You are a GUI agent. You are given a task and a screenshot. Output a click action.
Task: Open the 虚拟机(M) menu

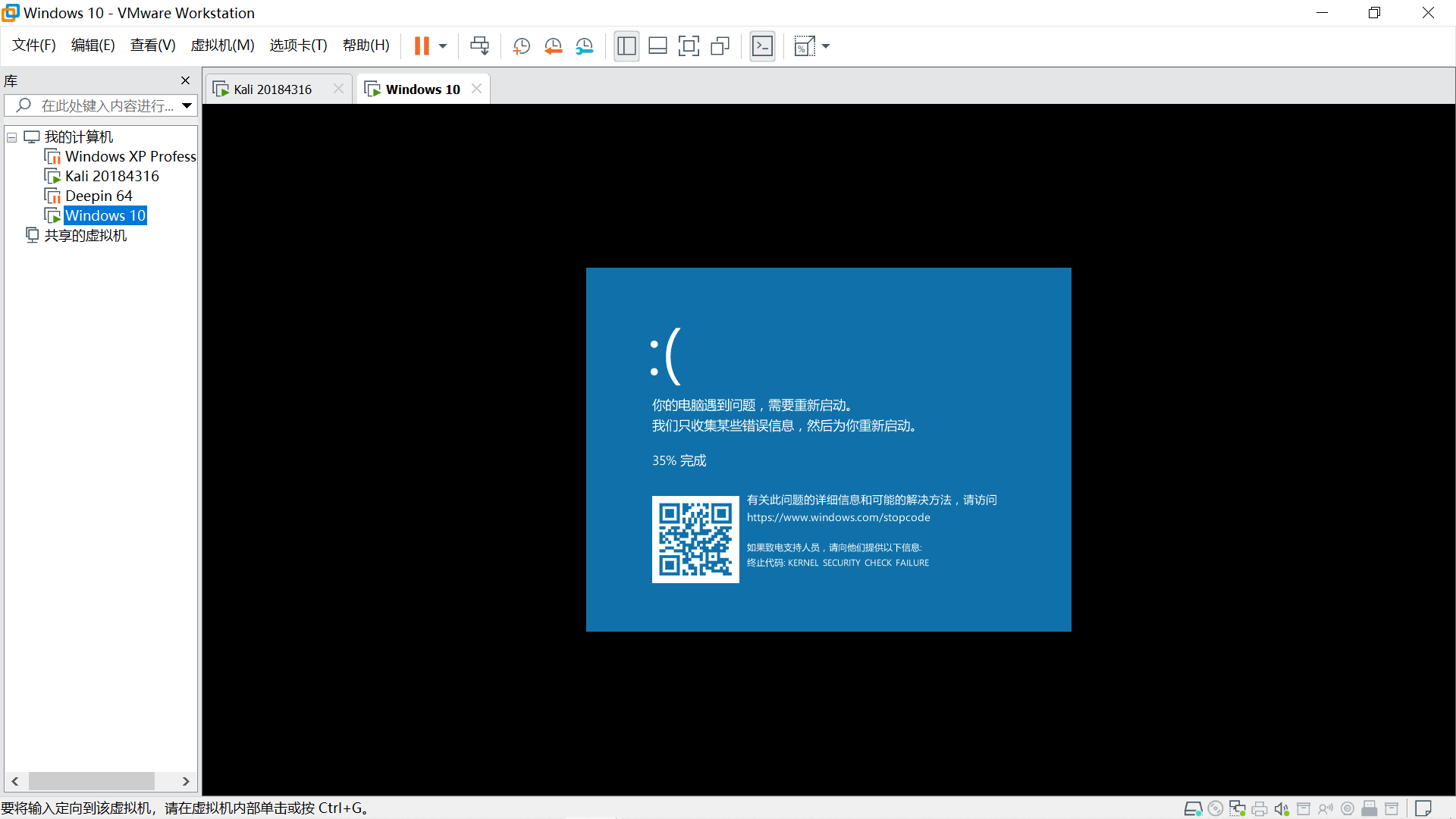click(x=222, y=45)
